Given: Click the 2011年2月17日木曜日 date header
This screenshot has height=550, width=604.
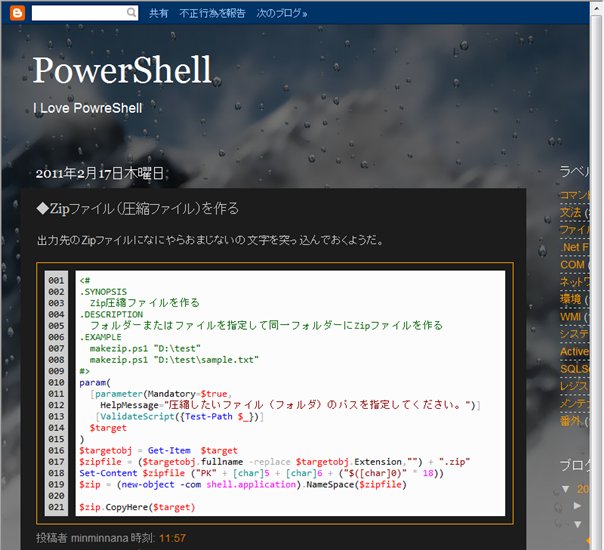Looking at the screenshot, I should [x=100, y=174].
